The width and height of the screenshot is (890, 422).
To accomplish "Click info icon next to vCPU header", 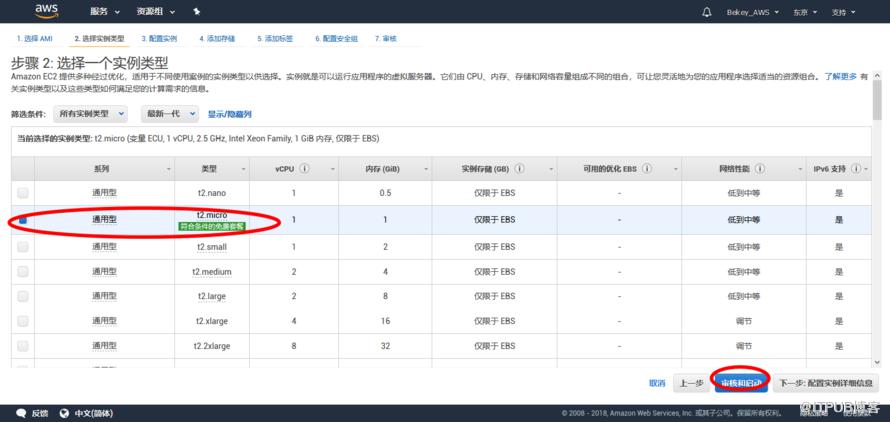I will 305,169.
